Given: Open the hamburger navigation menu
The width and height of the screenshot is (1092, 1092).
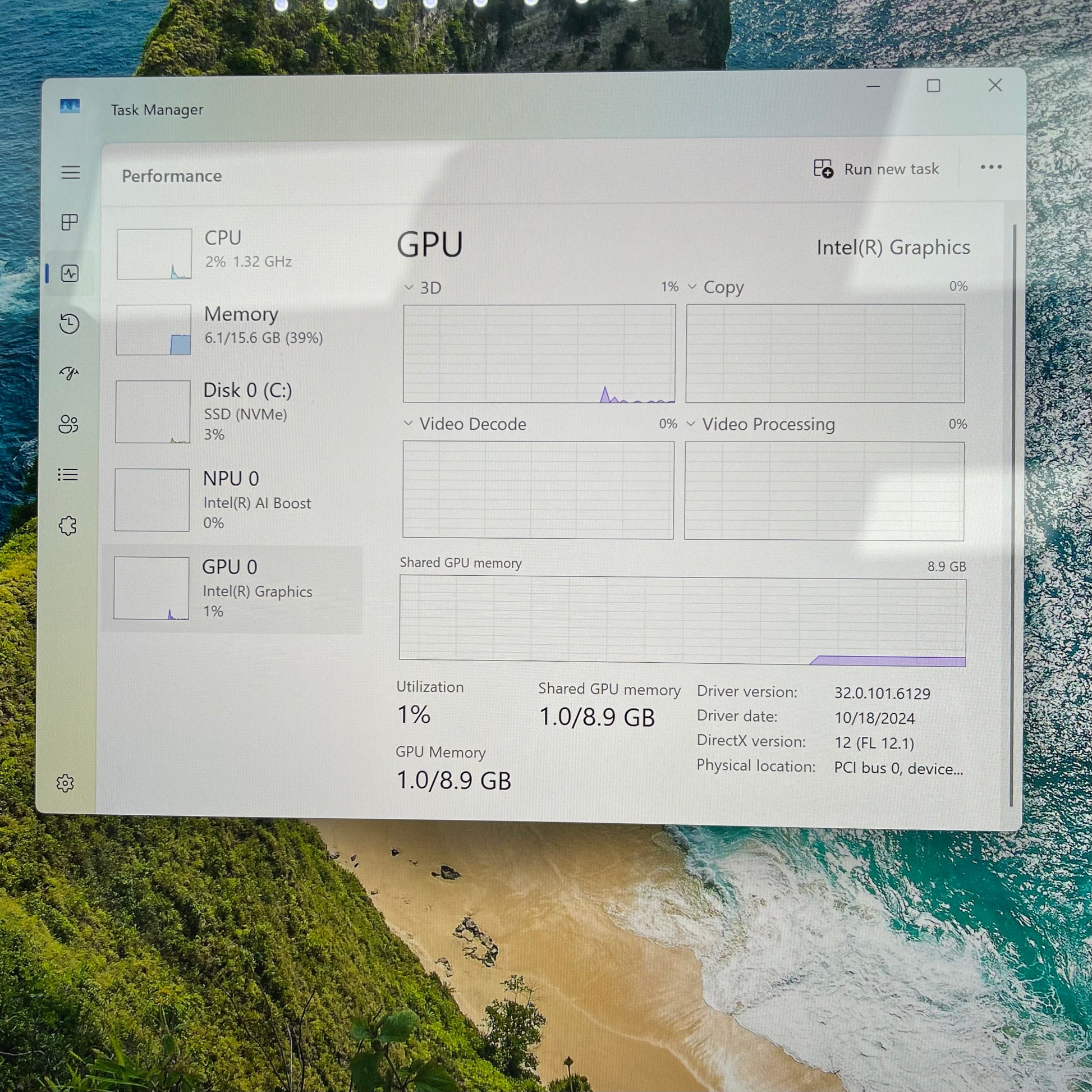Looking at the screenshot, I should 71,172.
